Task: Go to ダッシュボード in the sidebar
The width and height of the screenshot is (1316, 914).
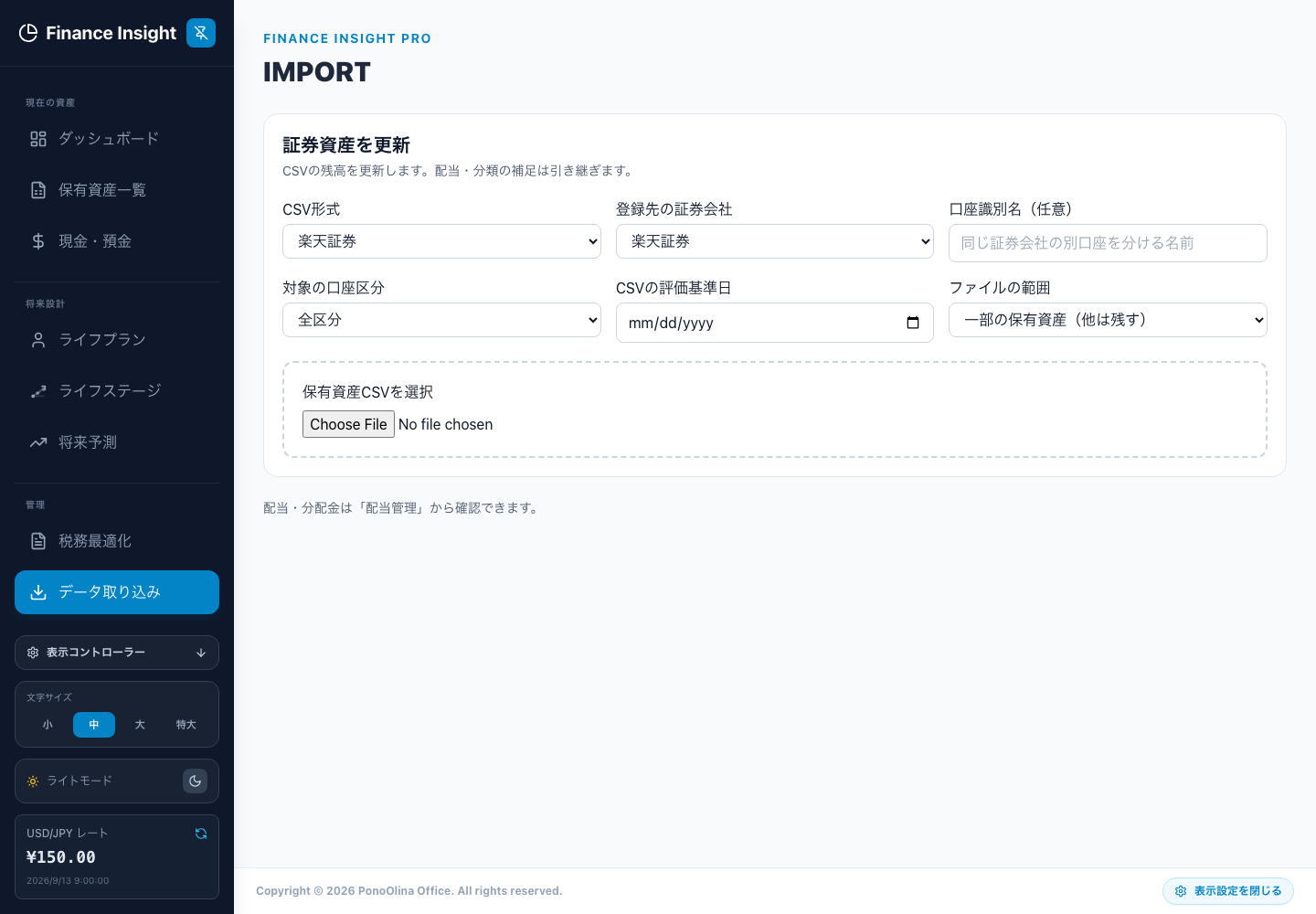Action: coord(117,139)
